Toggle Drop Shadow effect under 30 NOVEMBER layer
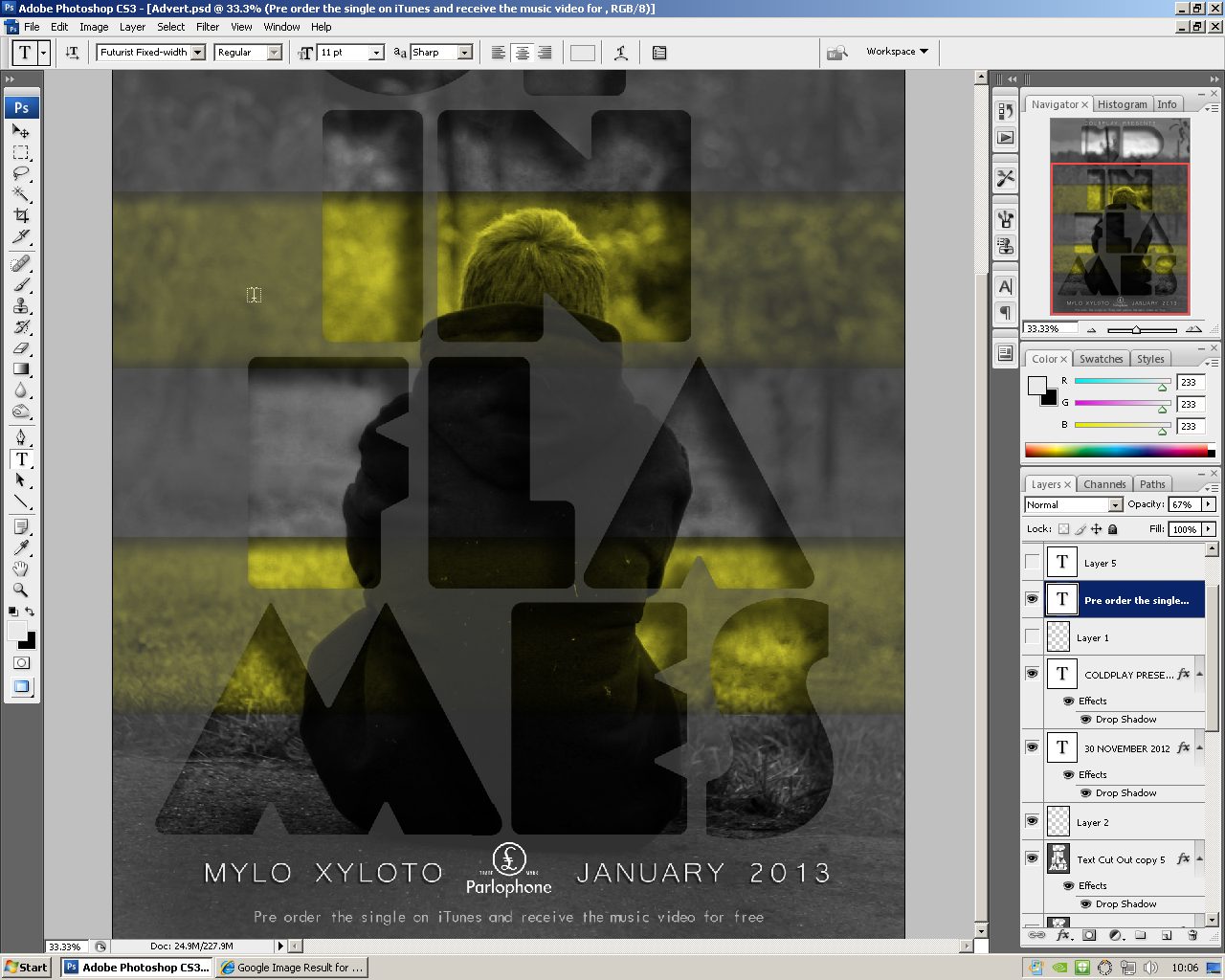 coord(1085,793)
